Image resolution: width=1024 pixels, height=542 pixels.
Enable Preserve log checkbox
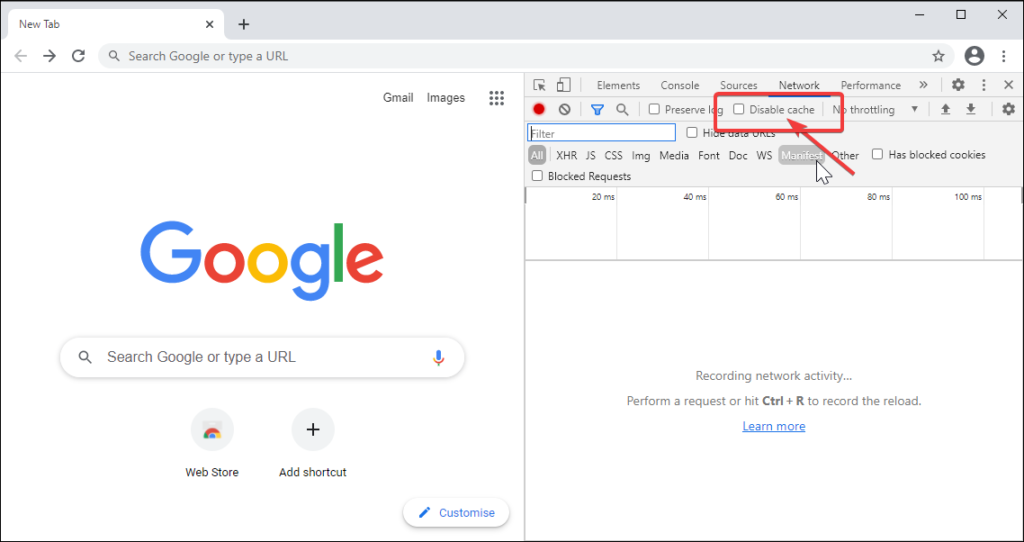(x=654, y=110)
